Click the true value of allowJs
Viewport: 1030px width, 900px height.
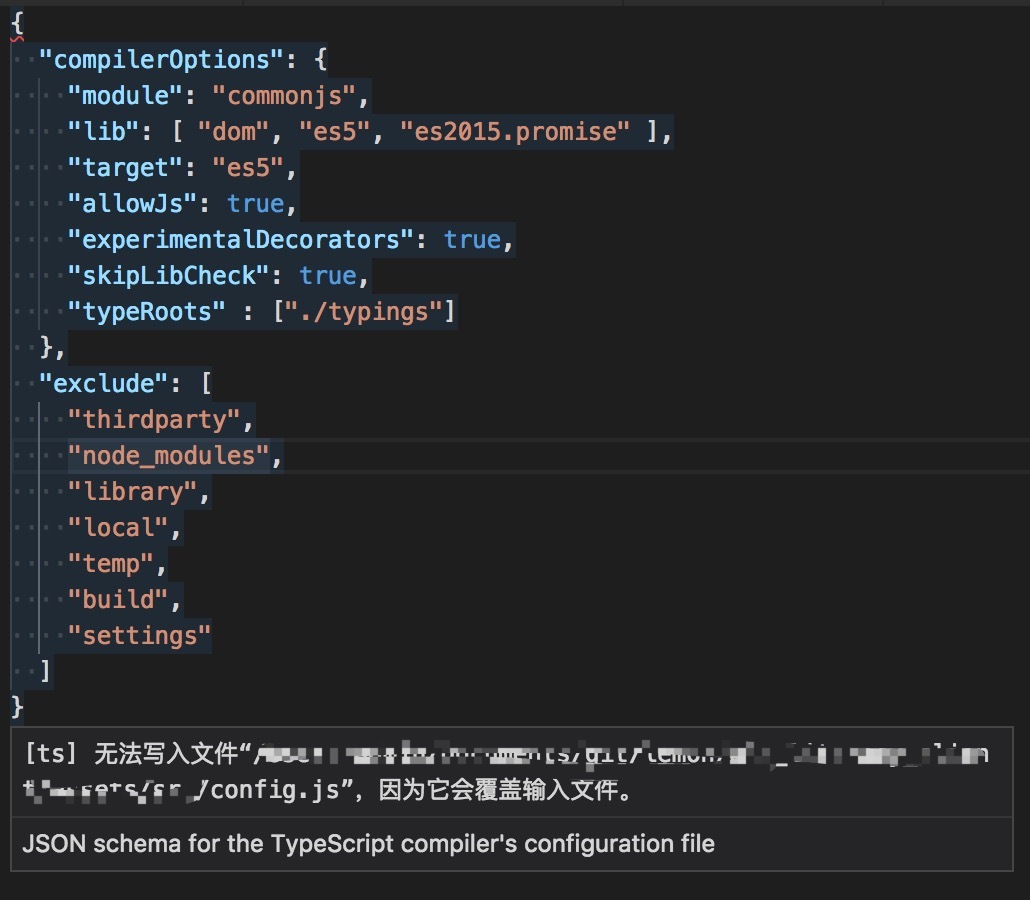click(x=255, y=204)
